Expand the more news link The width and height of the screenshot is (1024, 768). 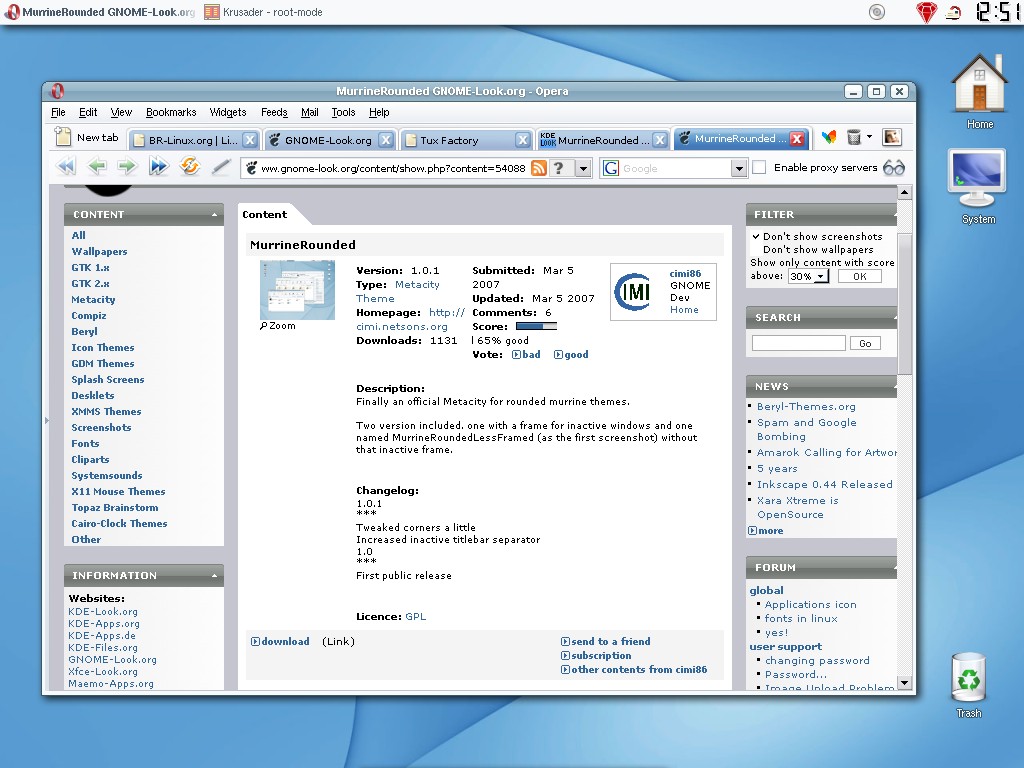pyautogui.click(x=766, y=530)
